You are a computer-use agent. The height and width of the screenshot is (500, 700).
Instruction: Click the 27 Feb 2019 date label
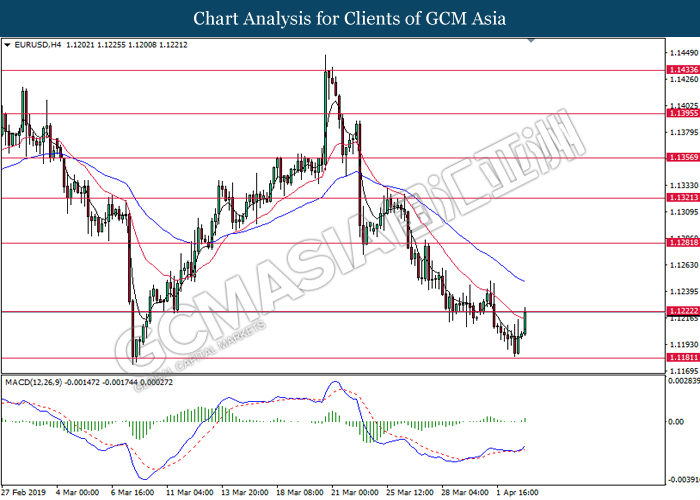click(x=24, y=492)
